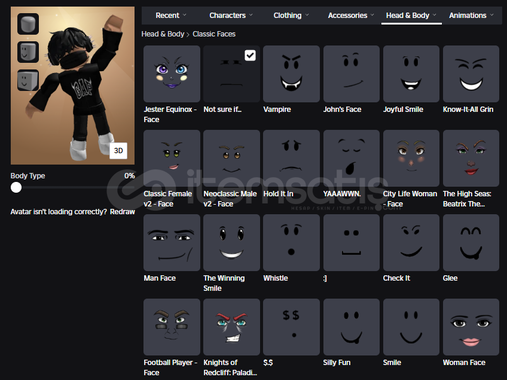
Task: Choose the Man Face icon
Action: [172, 242]
